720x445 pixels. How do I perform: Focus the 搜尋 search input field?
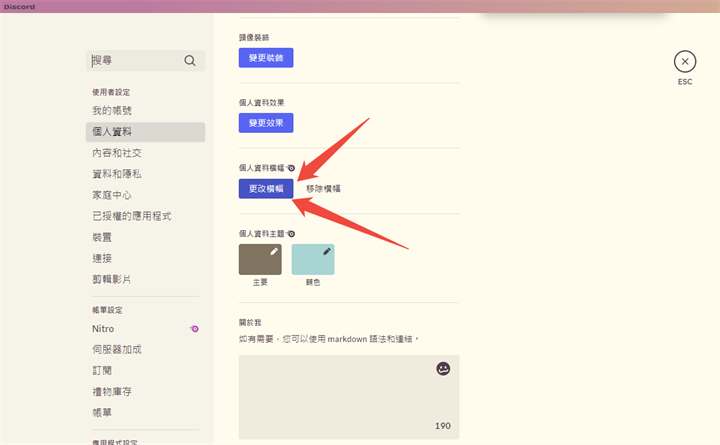coord(135,61)
